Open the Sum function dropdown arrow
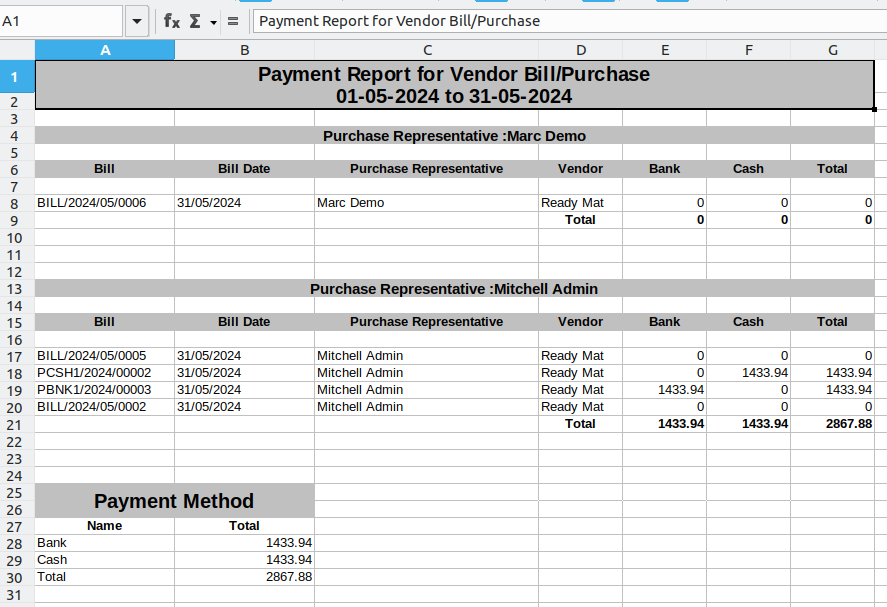 (213, 22)
